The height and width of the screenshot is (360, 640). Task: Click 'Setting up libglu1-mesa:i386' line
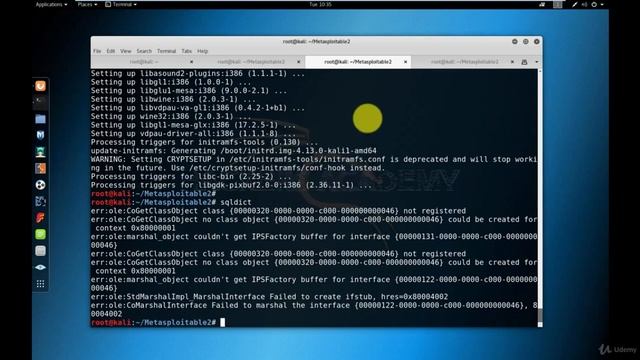coord(189,91)
